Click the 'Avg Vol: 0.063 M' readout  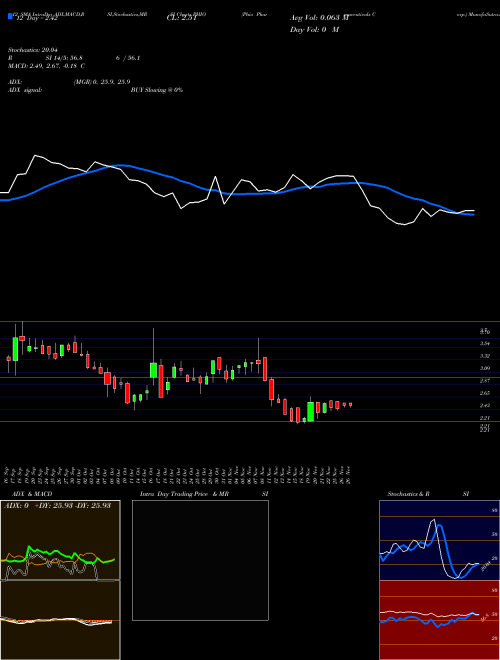(x=319, y=18)
